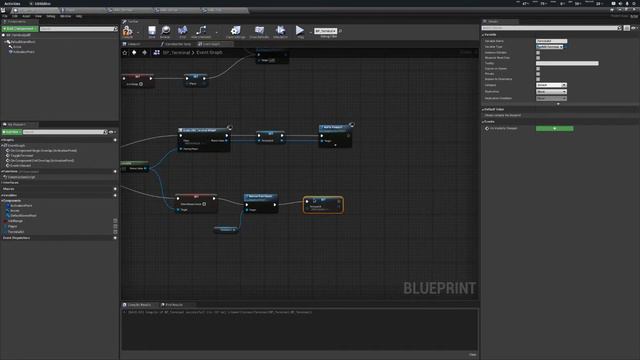
Task: Collapse the Components category in My Blueprint
Action: (x=2, y=201)
